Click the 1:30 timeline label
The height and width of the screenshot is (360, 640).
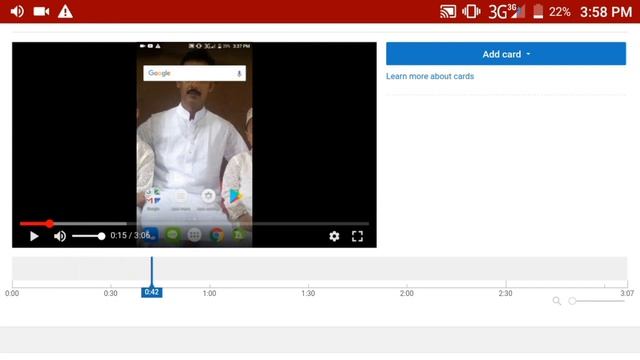[x=308, y=293]
